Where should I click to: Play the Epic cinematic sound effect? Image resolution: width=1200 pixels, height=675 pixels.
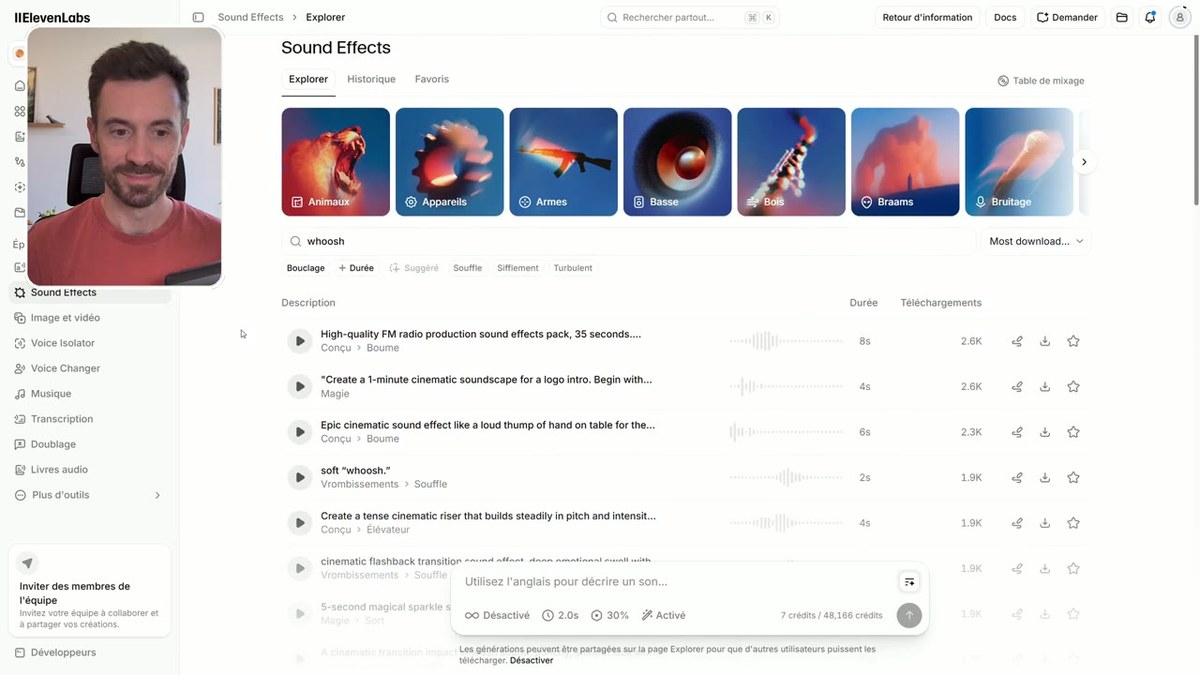pyautogui.click(x=299, y=432)
